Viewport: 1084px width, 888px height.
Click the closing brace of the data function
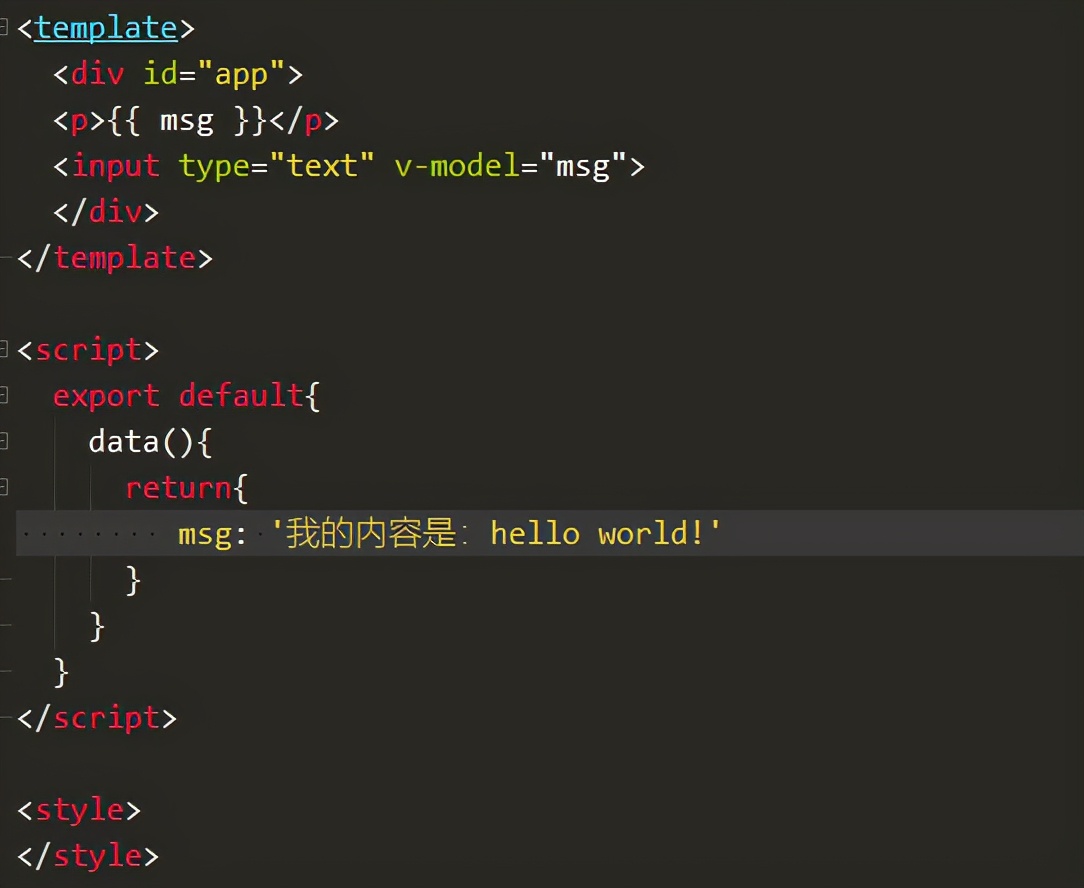pos(97,626)
